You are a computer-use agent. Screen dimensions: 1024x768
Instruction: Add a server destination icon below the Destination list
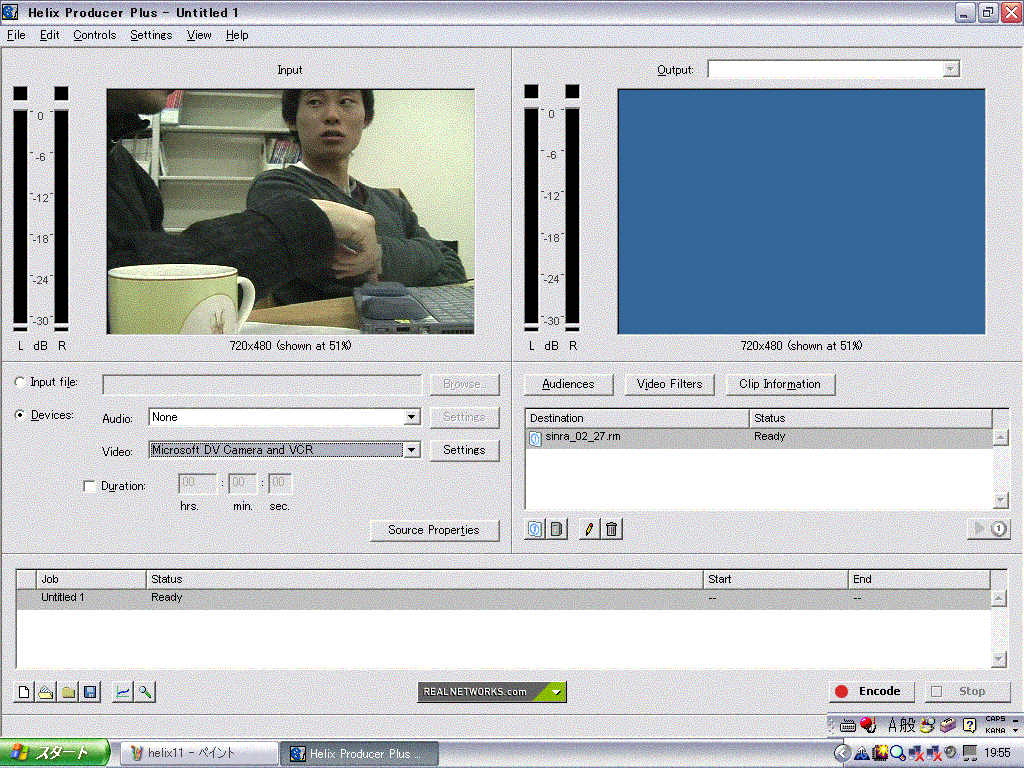pyautogui.click(x=556, y=529)
